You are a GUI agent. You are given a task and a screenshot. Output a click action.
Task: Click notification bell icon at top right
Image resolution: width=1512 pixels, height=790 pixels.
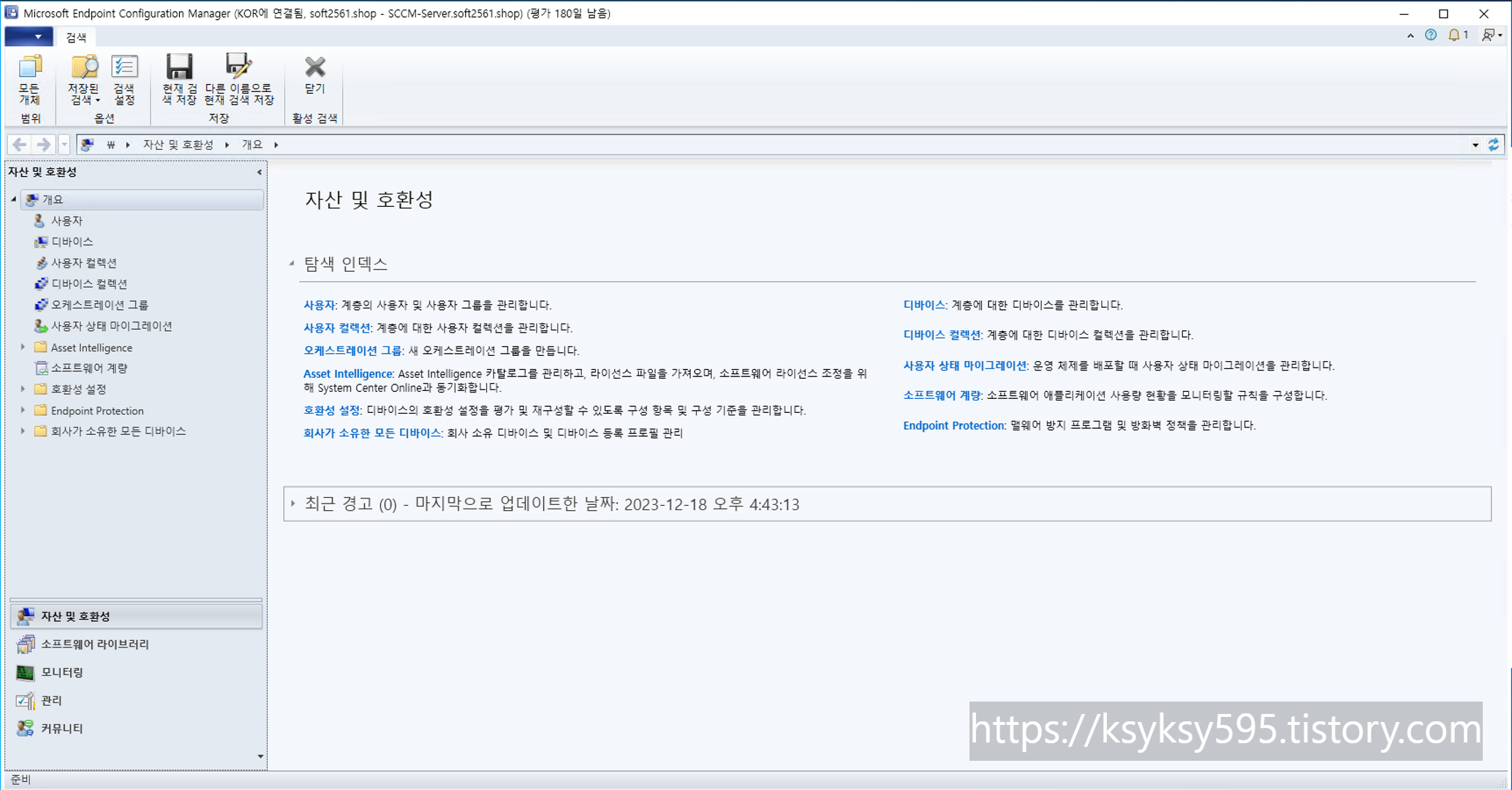1454,35
